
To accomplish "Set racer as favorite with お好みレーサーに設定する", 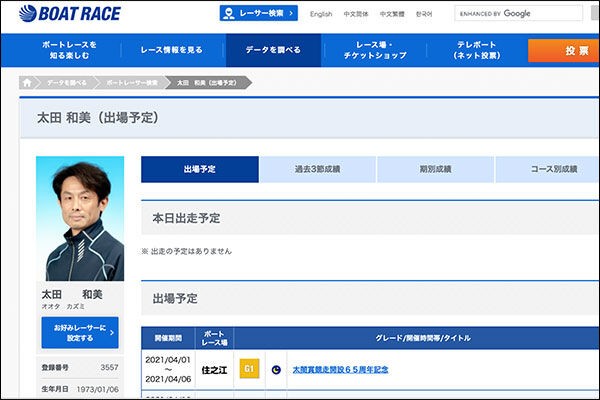I will [x=80, y=333].
